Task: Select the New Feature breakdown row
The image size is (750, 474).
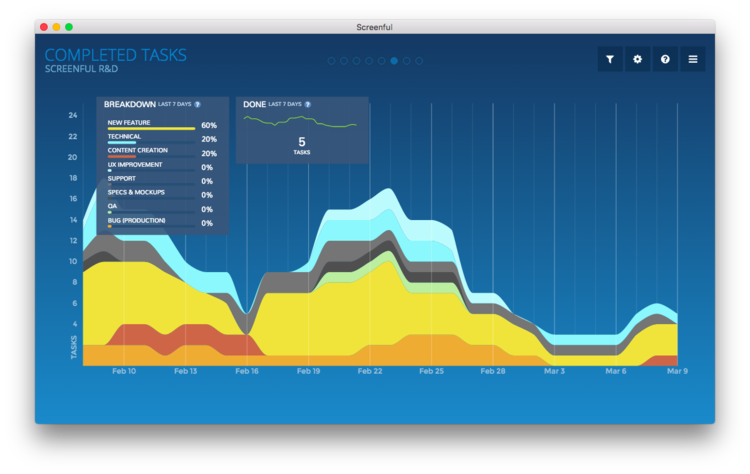Action: pos(162,125)
